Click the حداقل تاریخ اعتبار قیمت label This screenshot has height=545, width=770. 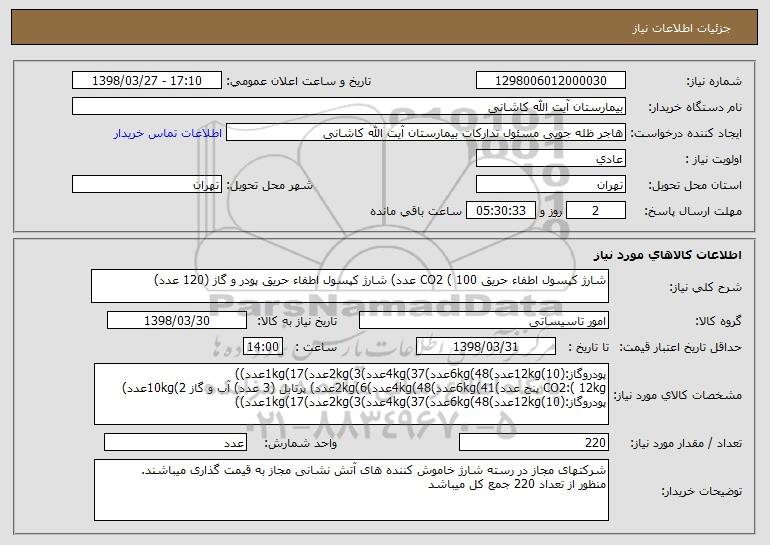(x=680, y=348)
